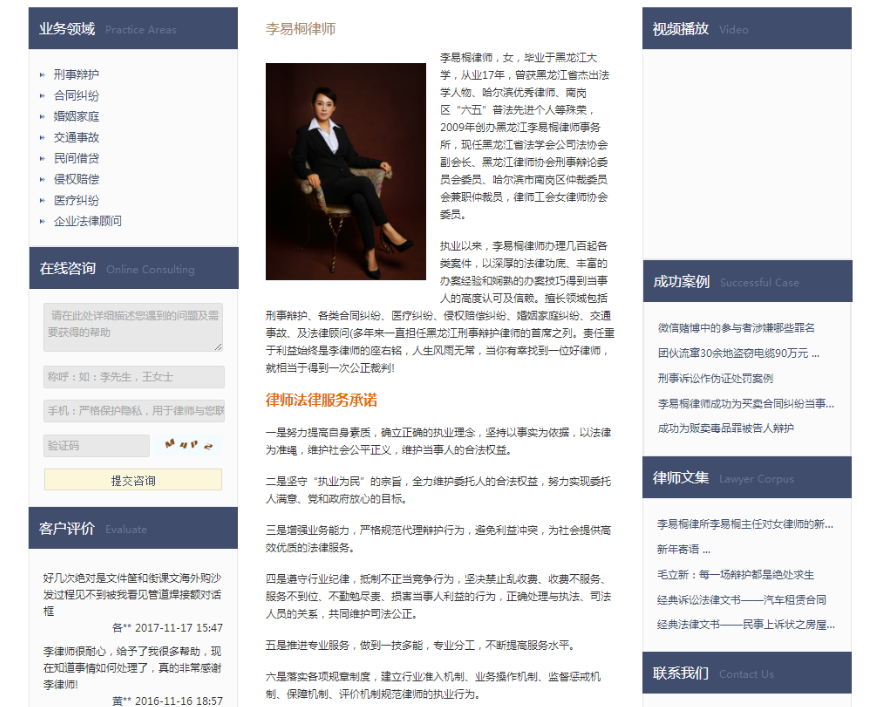Click the paragraph starting 一是努力提高自身素质

pyautogui.click(x=438, y=442)
